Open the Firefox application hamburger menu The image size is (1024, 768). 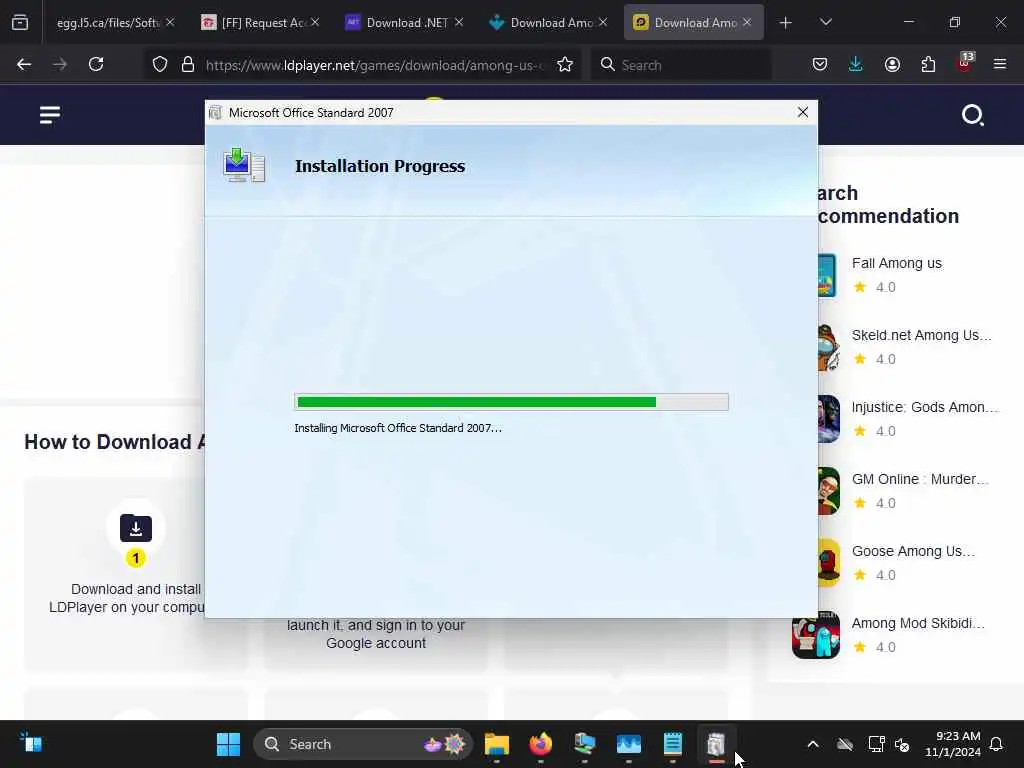[1000, 65]
